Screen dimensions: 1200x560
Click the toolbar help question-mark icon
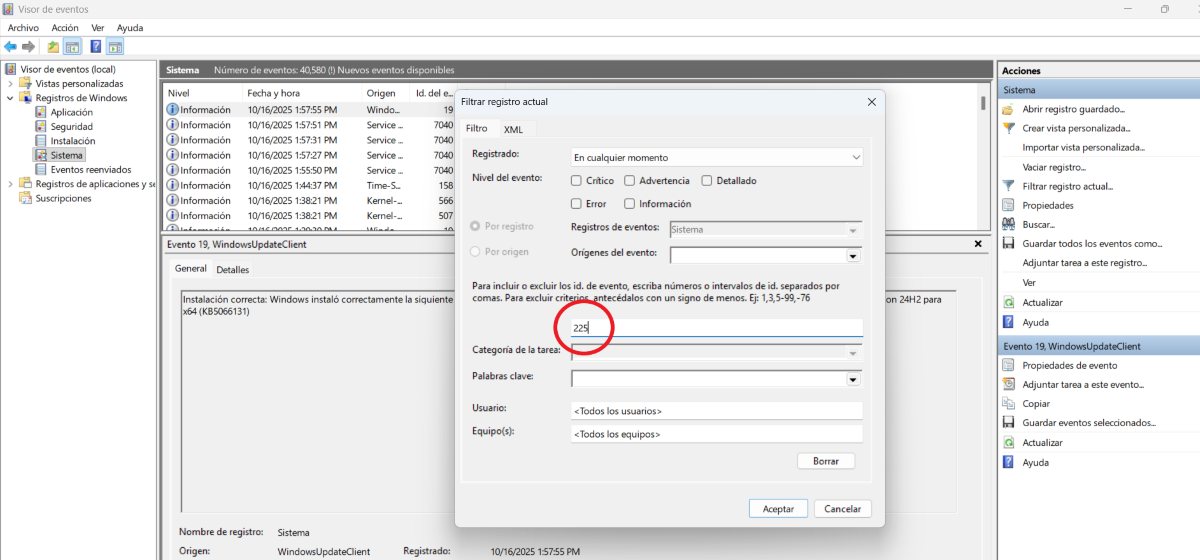(x=96, y=46)
